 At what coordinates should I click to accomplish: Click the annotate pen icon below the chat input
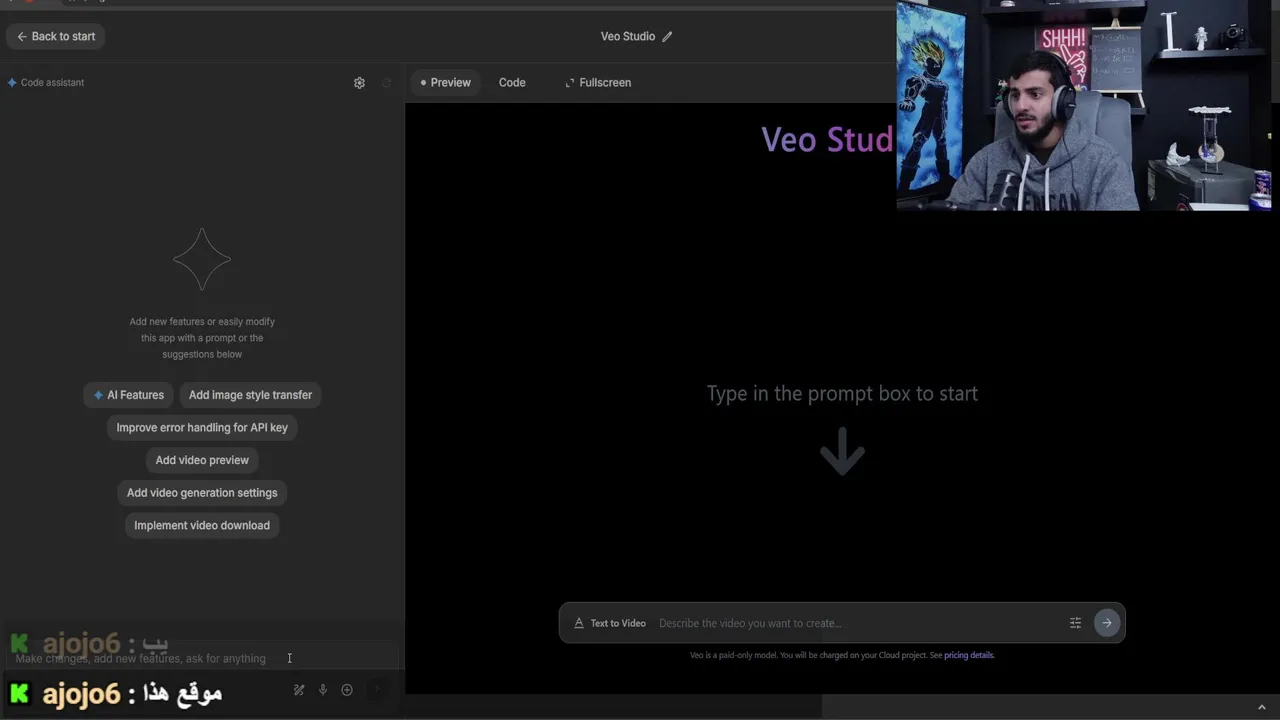[298, 690]
